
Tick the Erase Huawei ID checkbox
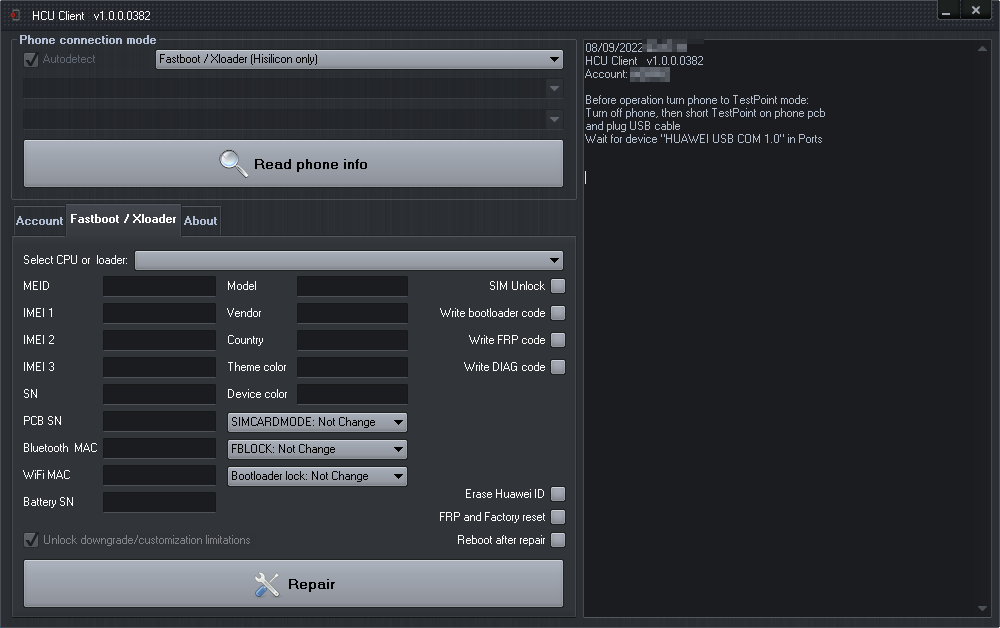click(x=558, y=494)
